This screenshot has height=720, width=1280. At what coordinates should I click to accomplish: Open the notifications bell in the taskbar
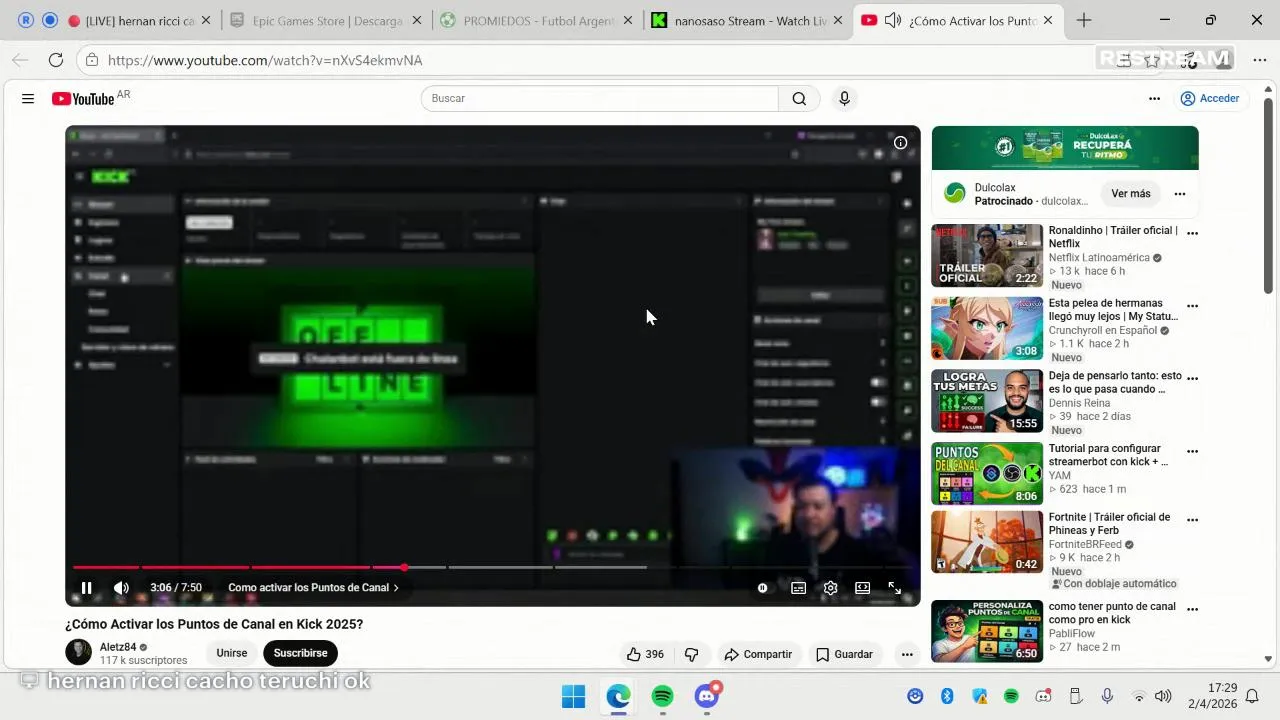coord(1252,696)
